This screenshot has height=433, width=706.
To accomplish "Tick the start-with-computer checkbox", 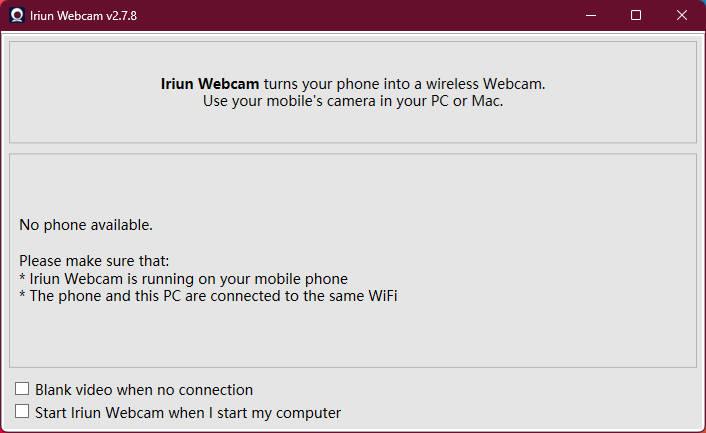I will coord(22,412).
